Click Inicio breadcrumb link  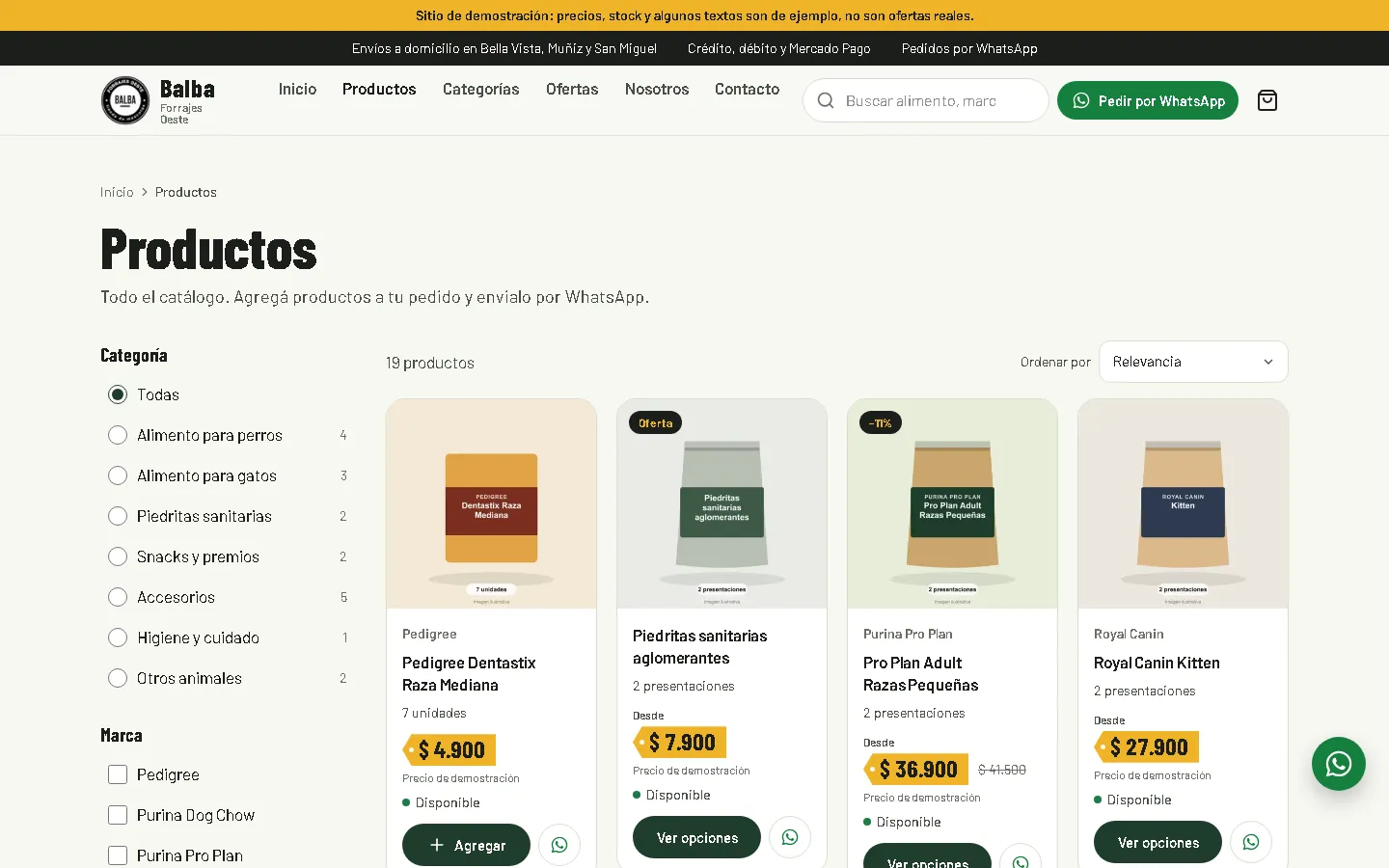tap(117, 192)
